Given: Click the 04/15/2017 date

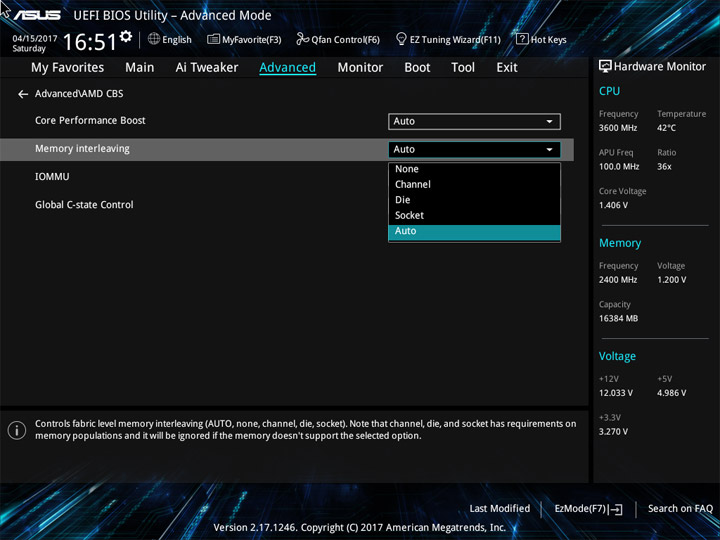Looking at the screenshot, I should click(x=35, y=39).
